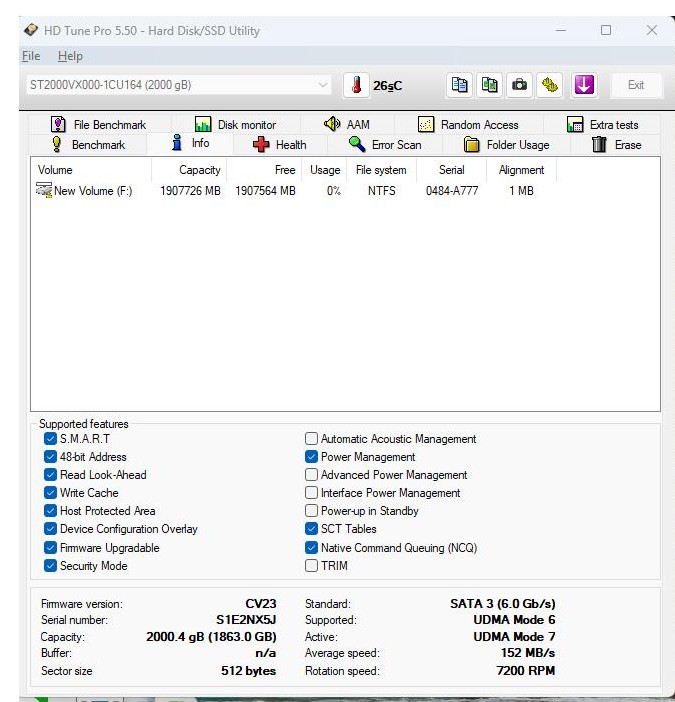Click the Capacity column header
The width and height of the screenshot is (675, 702).
click(x=199, y=170)
